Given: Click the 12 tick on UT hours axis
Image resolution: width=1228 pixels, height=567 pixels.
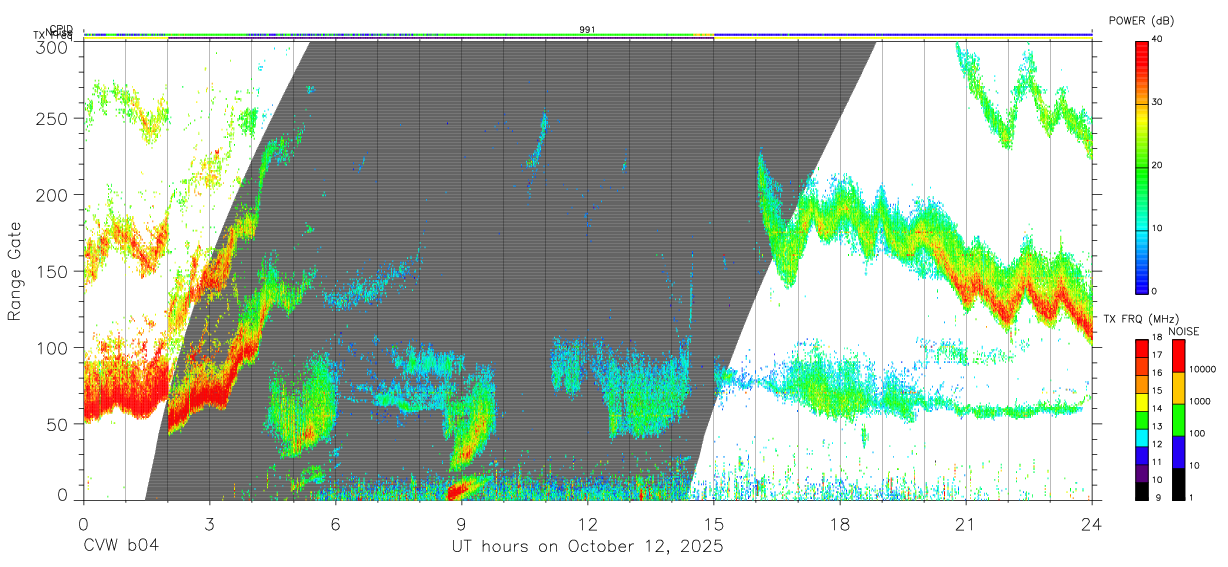Looking at the screenshot, I should point(588,523).
